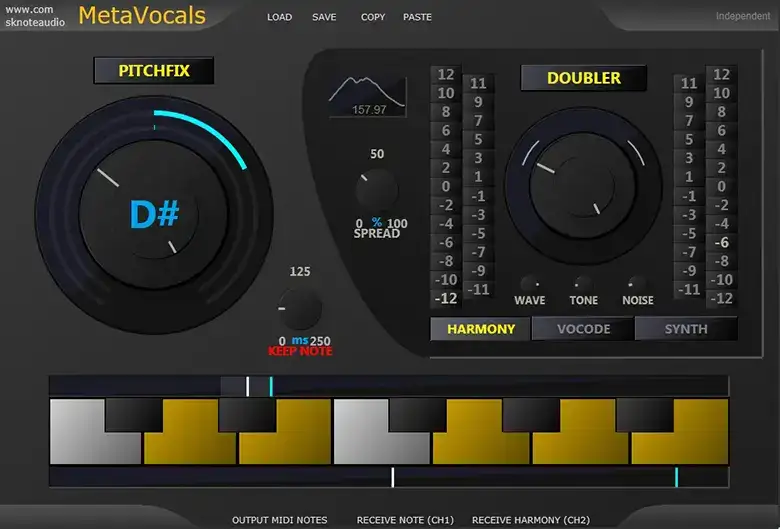Select interval 12 in left harmony column

click(x=446, y=74)
